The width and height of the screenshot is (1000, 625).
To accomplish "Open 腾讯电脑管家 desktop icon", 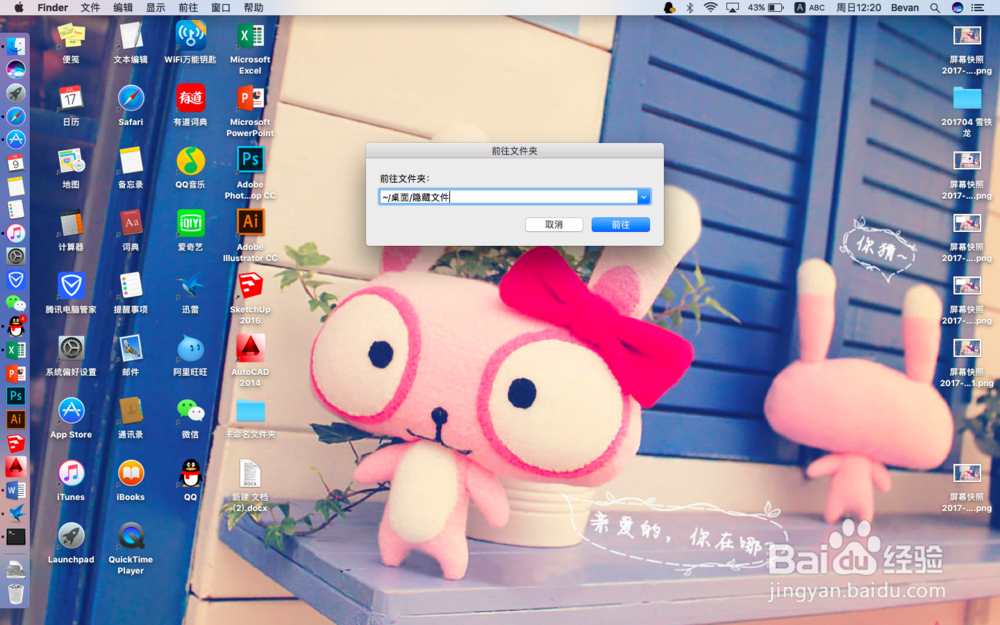I will (x=71, y=286).
